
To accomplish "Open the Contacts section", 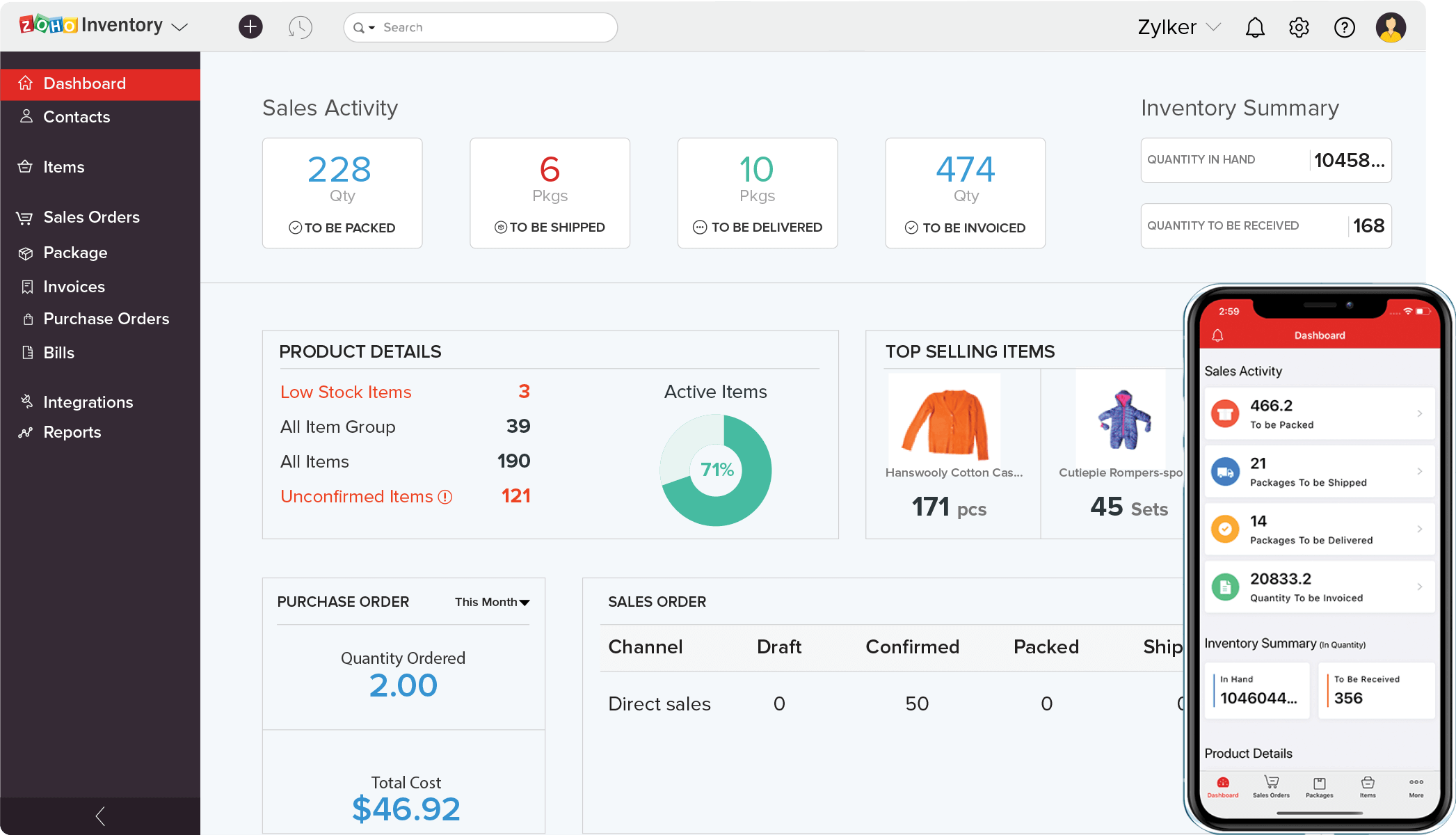I will point(77,117).
